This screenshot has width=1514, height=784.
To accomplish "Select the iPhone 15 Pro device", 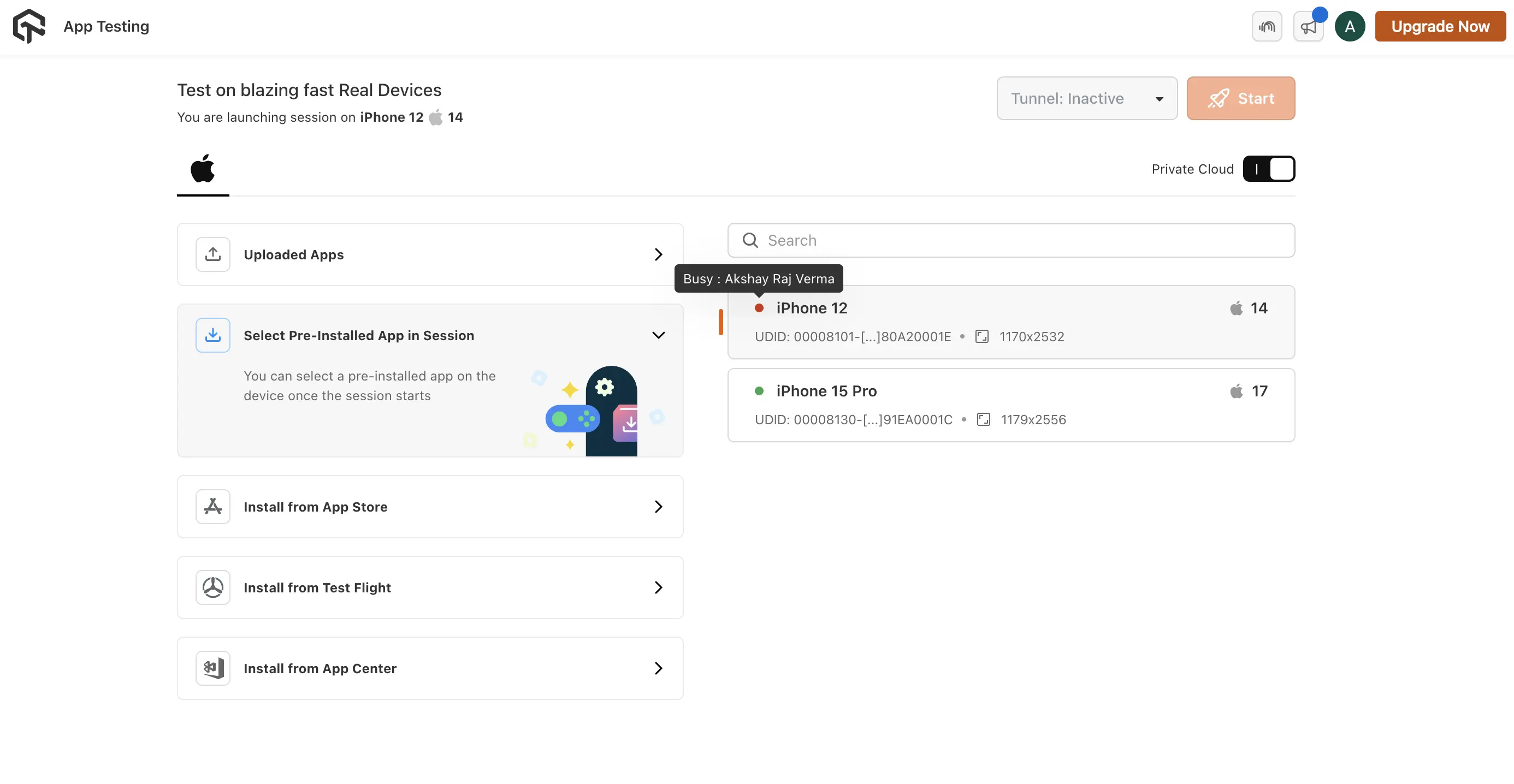I will point(1011,405).
